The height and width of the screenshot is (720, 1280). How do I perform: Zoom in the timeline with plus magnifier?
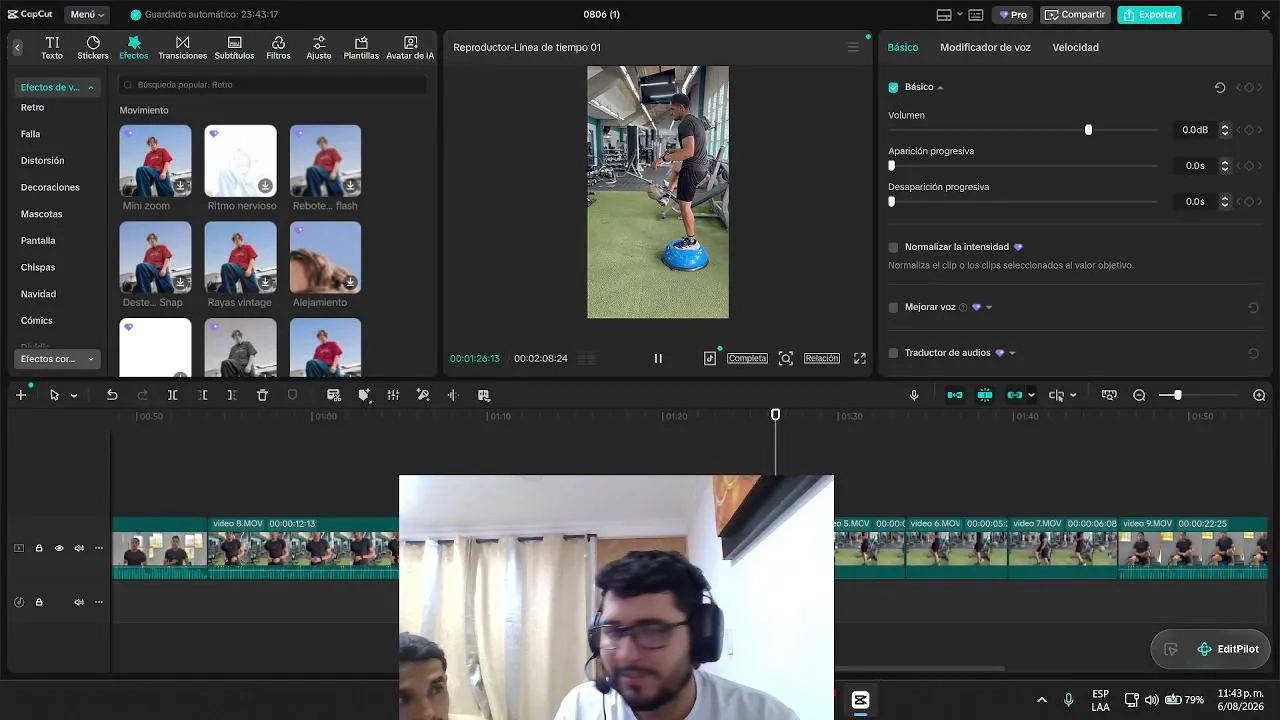click(1259, 395)
